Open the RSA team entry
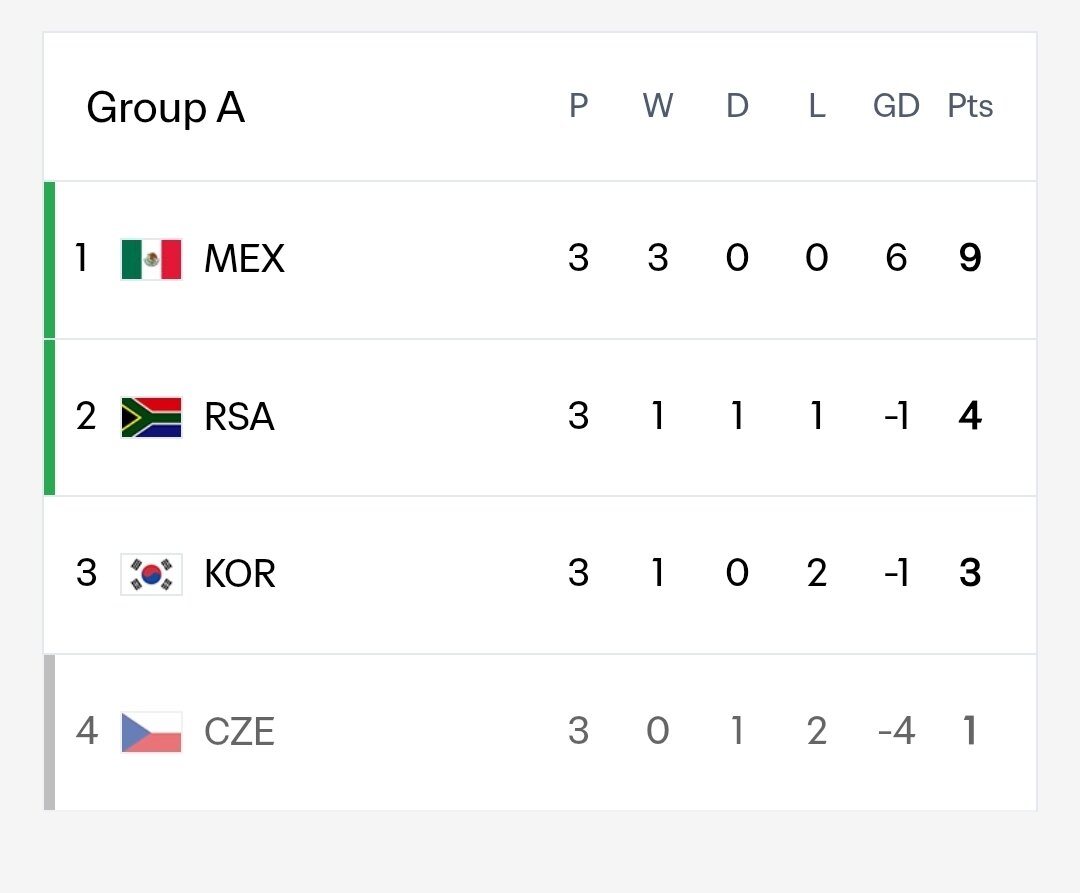Screen dimensions: 1080x893 click(x=239, y=417)
